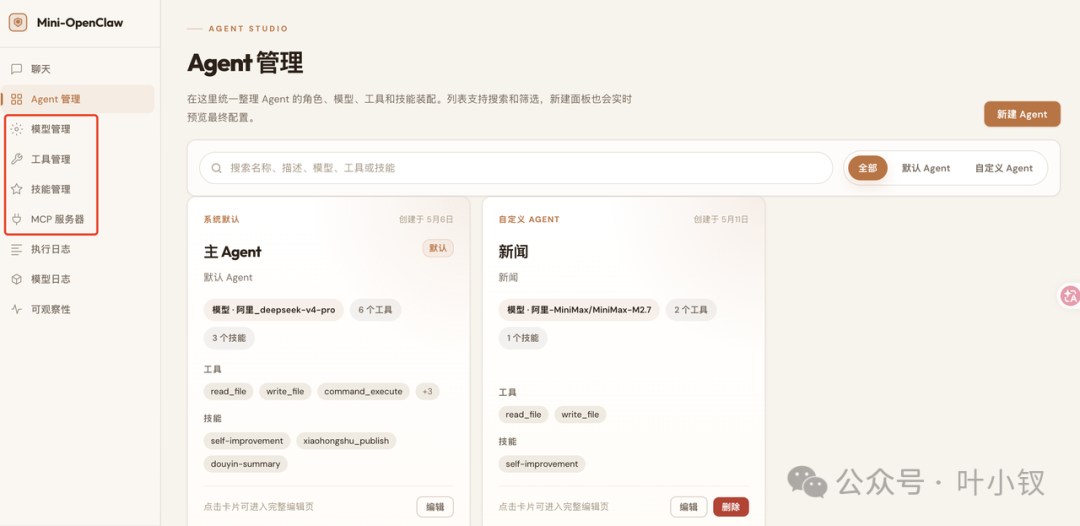
Task: Select the 全部 filter tab
Action: [867, 168]
